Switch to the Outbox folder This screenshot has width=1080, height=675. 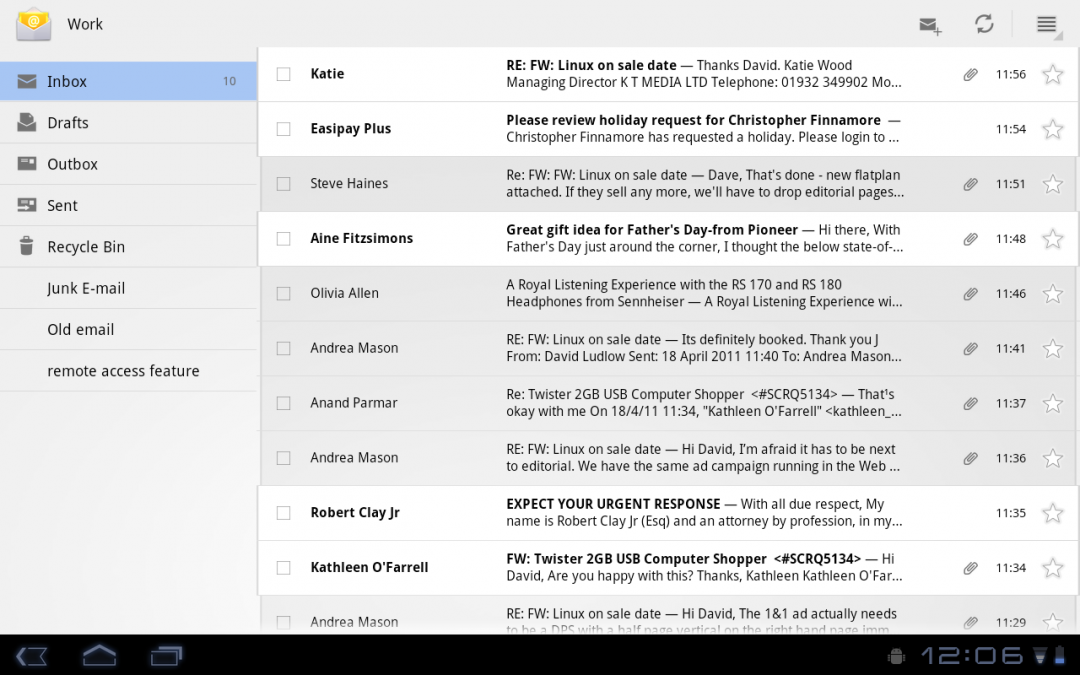(128, 164)
